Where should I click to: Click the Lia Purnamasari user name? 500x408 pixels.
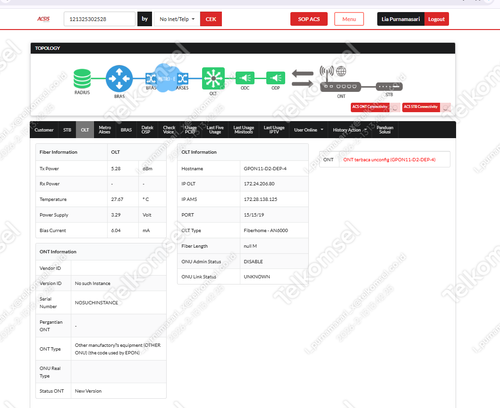pos(401,19)
